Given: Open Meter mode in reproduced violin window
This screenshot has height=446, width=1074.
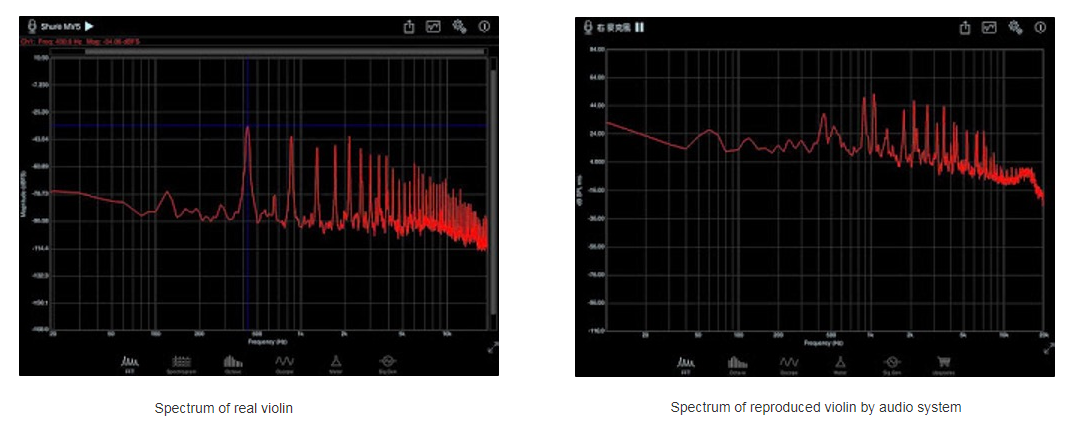Looking at the screenshot, I should tap(840, 364).
